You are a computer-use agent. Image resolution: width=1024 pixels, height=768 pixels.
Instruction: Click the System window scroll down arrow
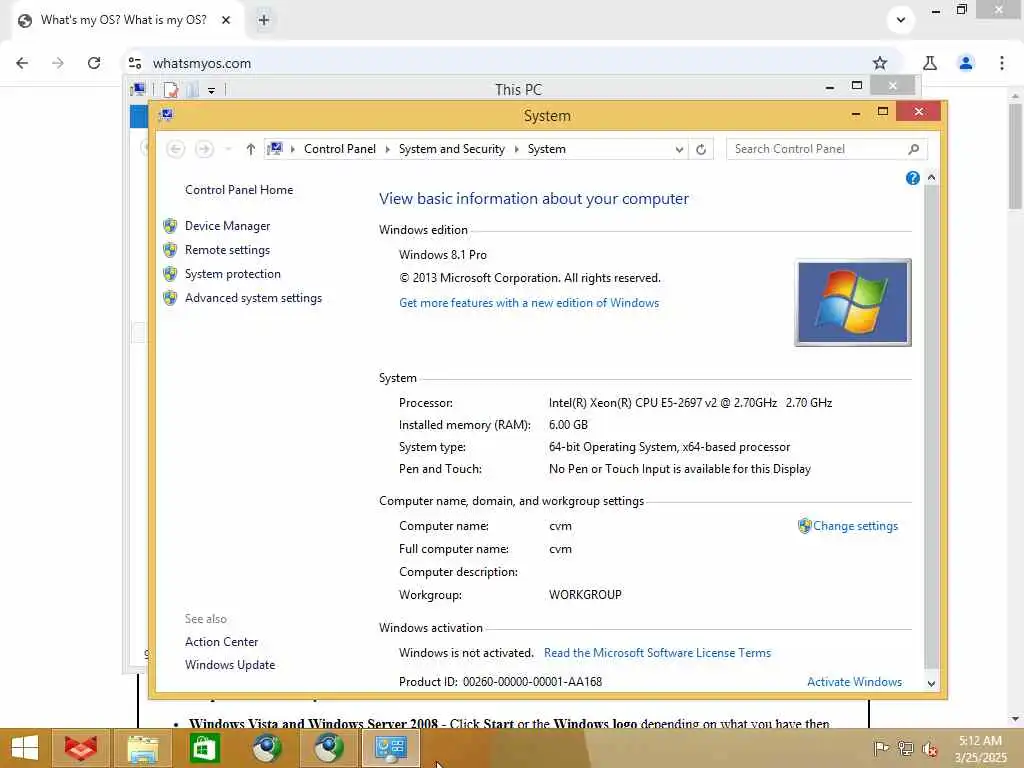click(x=931, y=683)
